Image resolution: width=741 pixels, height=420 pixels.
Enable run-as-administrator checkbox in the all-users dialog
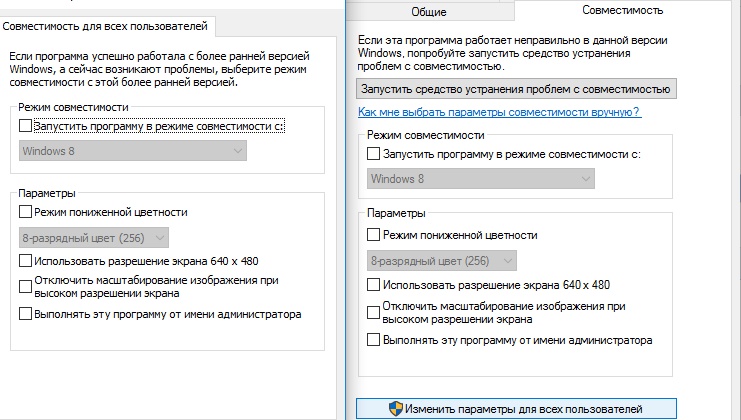tap(25, 314)
